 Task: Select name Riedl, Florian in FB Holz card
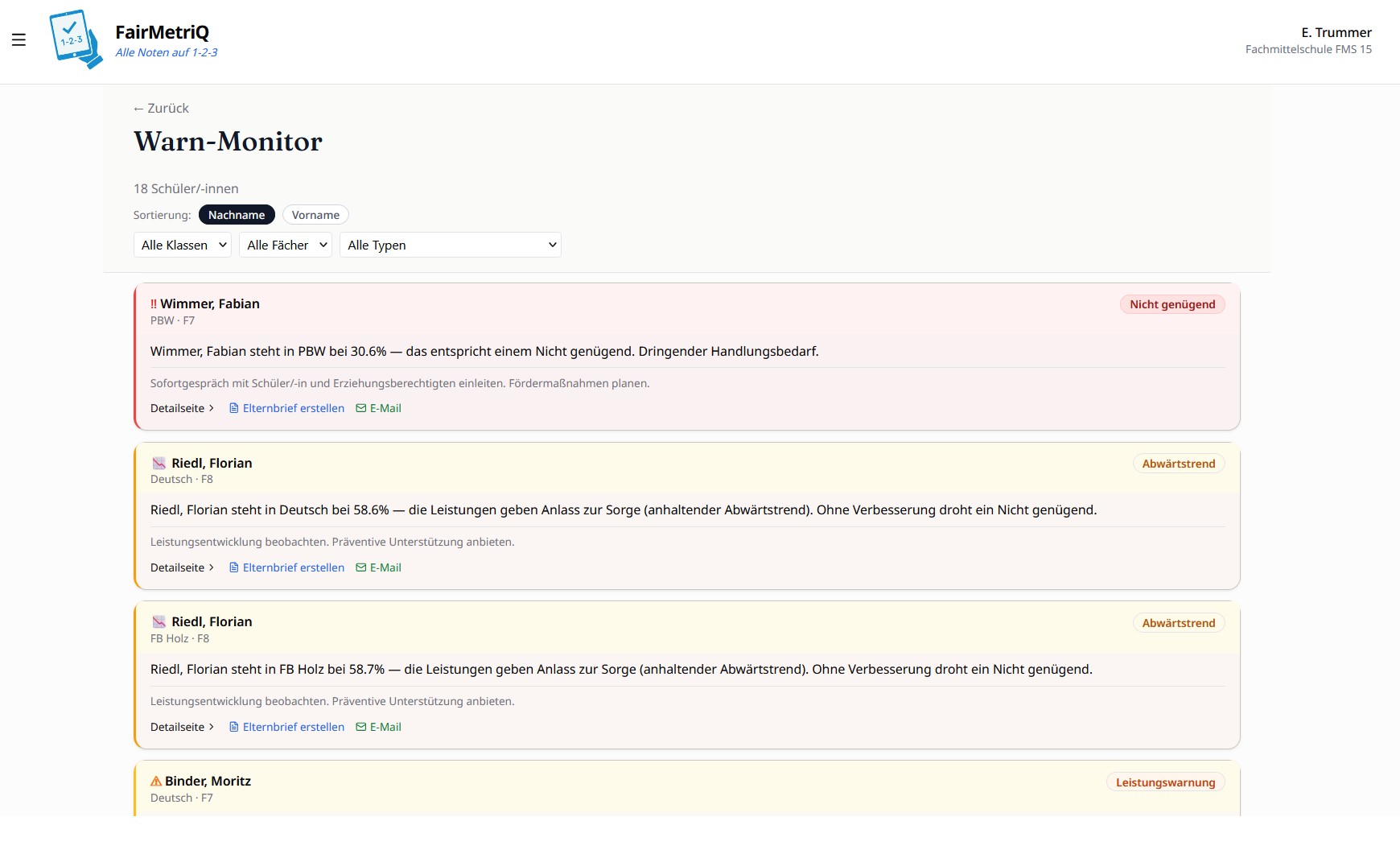(x=212, y=621)
